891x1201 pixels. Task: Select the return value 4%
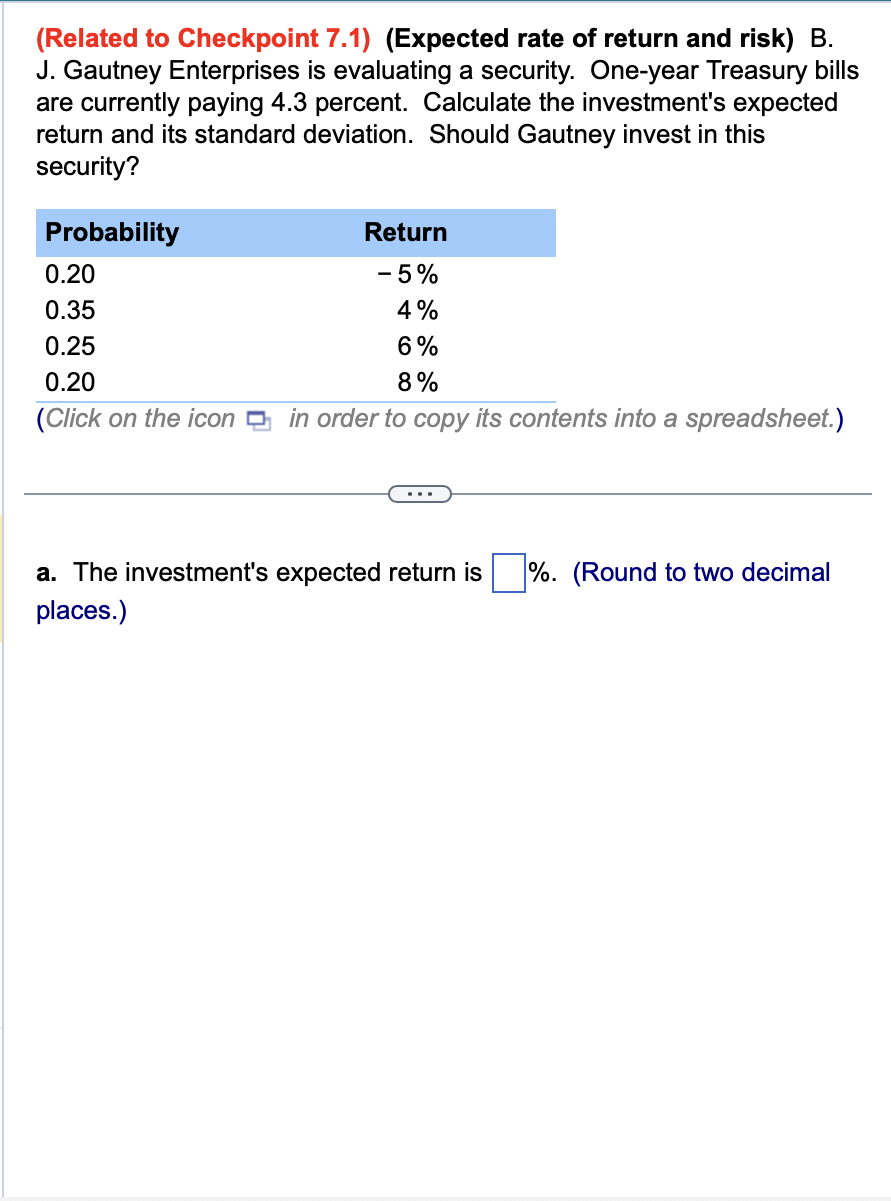pyautogui.click(x=418, y=310)
